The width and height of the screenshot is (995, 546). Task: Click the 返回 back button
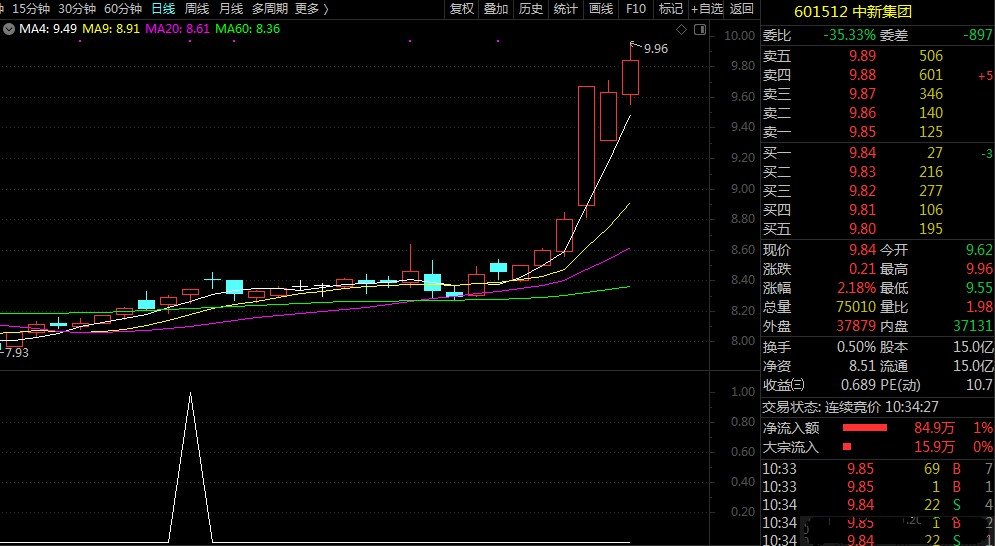tap(742, 9)
